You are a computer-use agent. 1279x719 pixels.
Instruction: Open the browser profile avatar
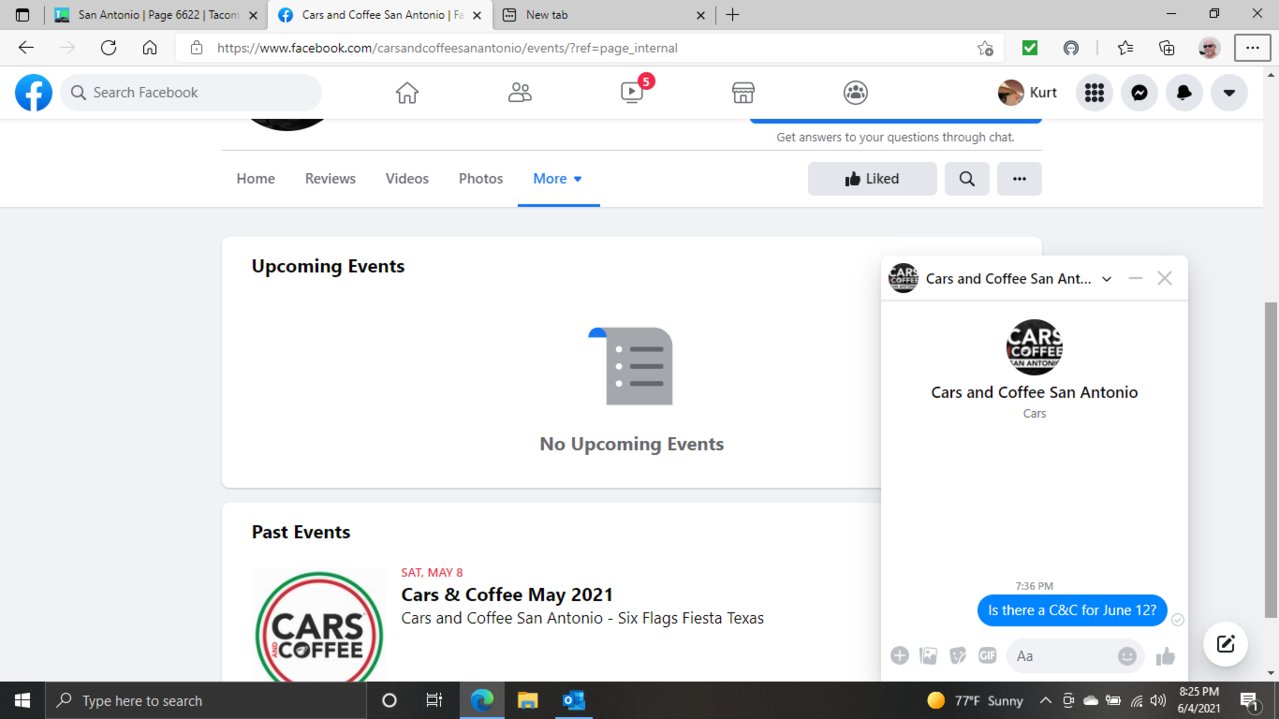point(1209,48)
